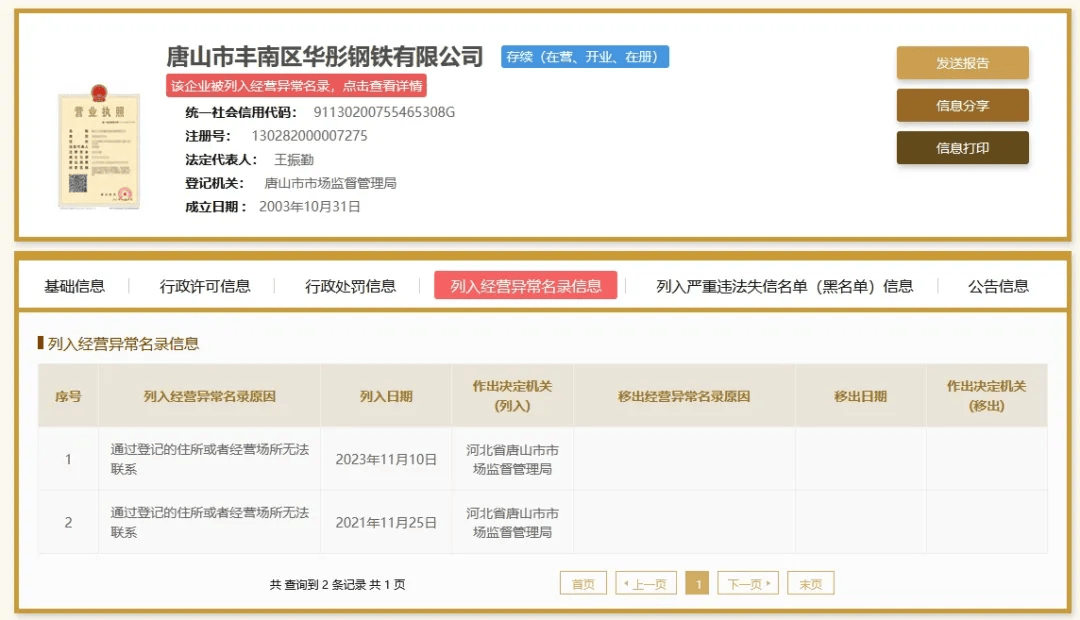Click company name 唐山市丰南区华彤钢铁有限公司
Viewport: 1080px width, 620px height.
pos(324,56)
